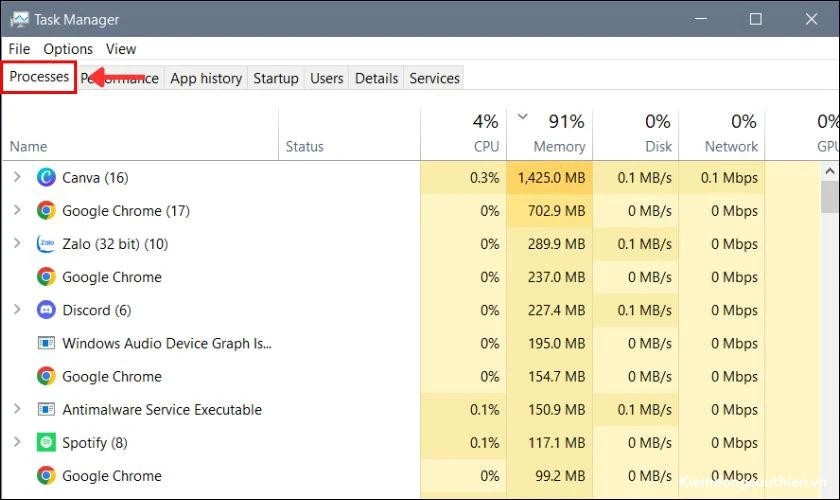Expand the Antimalware Service Executable group
Viewport: 840px width, 500px height.
(17, 409)
